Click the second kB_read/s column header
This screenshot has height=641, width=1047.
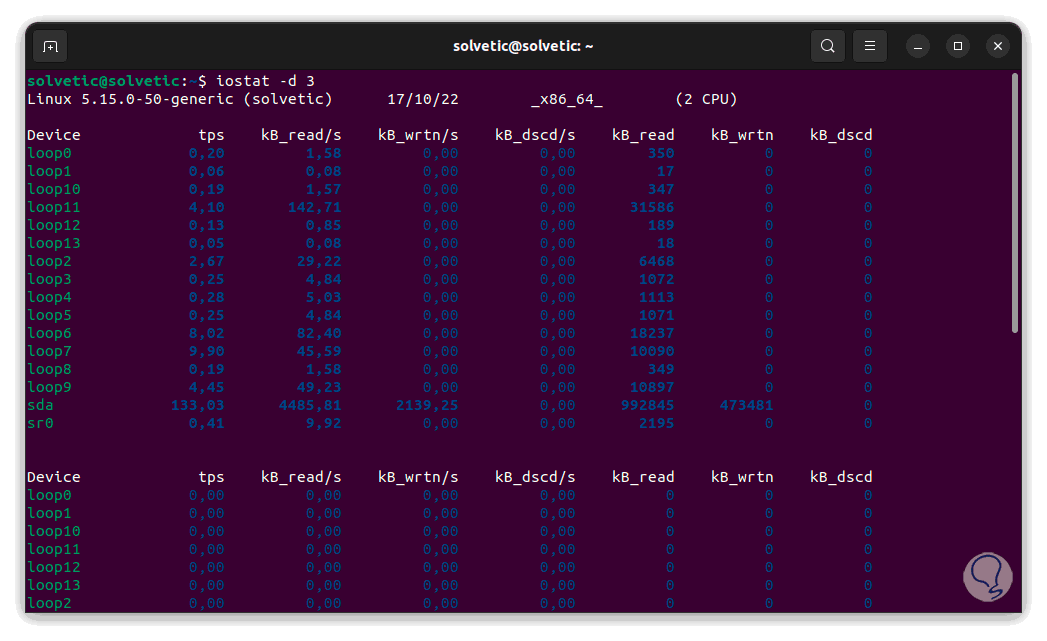click(301, 477)
